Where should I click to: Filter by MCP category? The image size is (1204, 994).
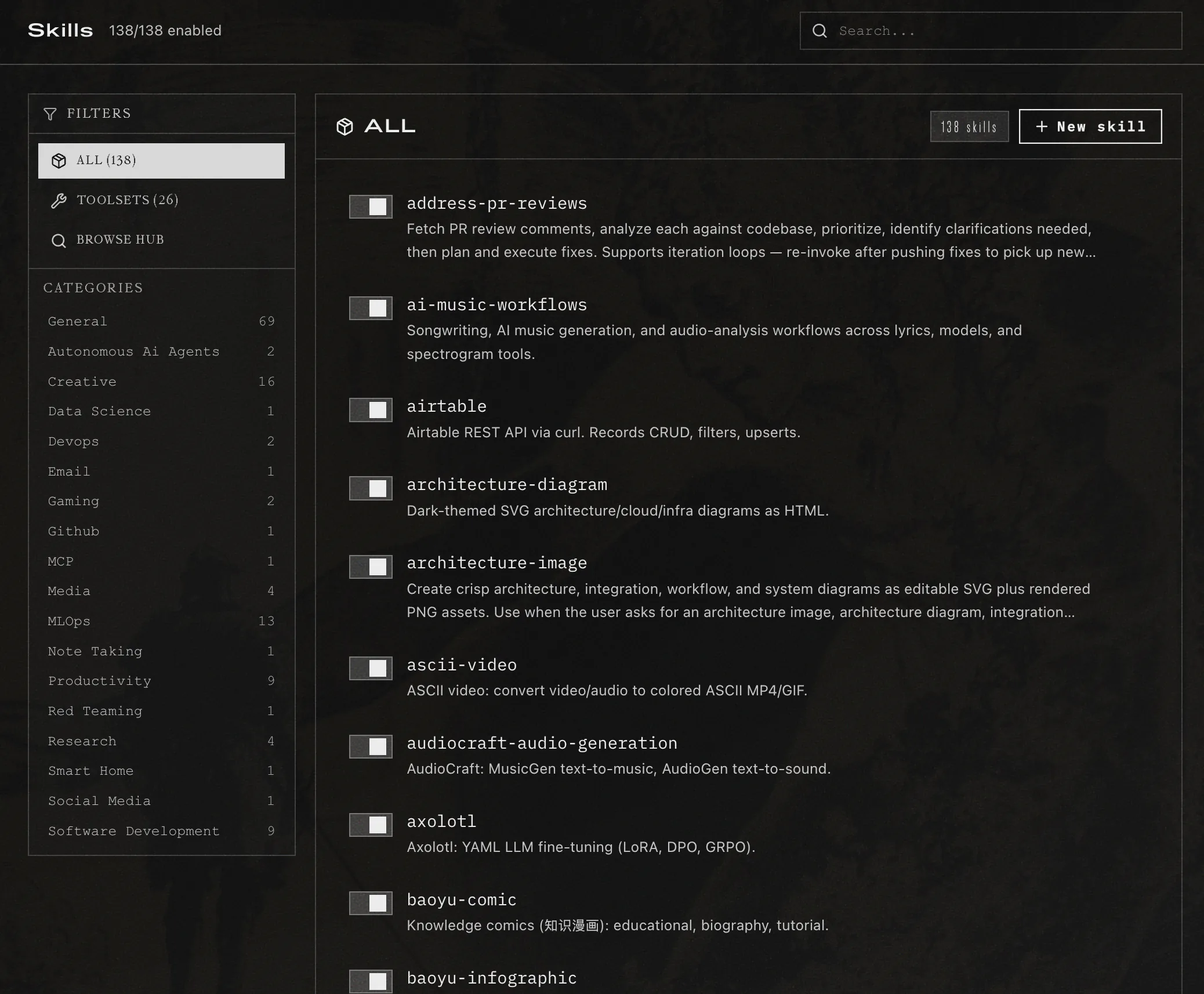(x=161, y=561)
